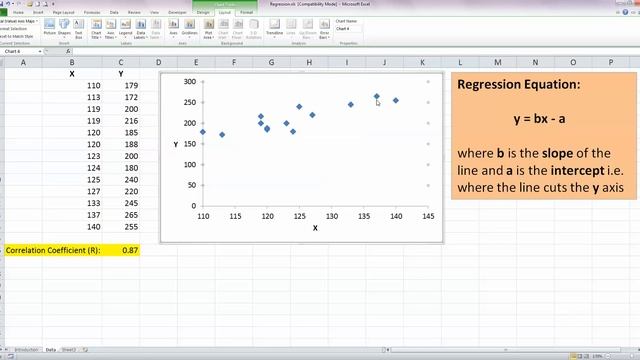The width and height of the screenshot is (640, 360).
Task: Click the Picture insert icon
Action: pyautogui.click(x=49, y=27)
